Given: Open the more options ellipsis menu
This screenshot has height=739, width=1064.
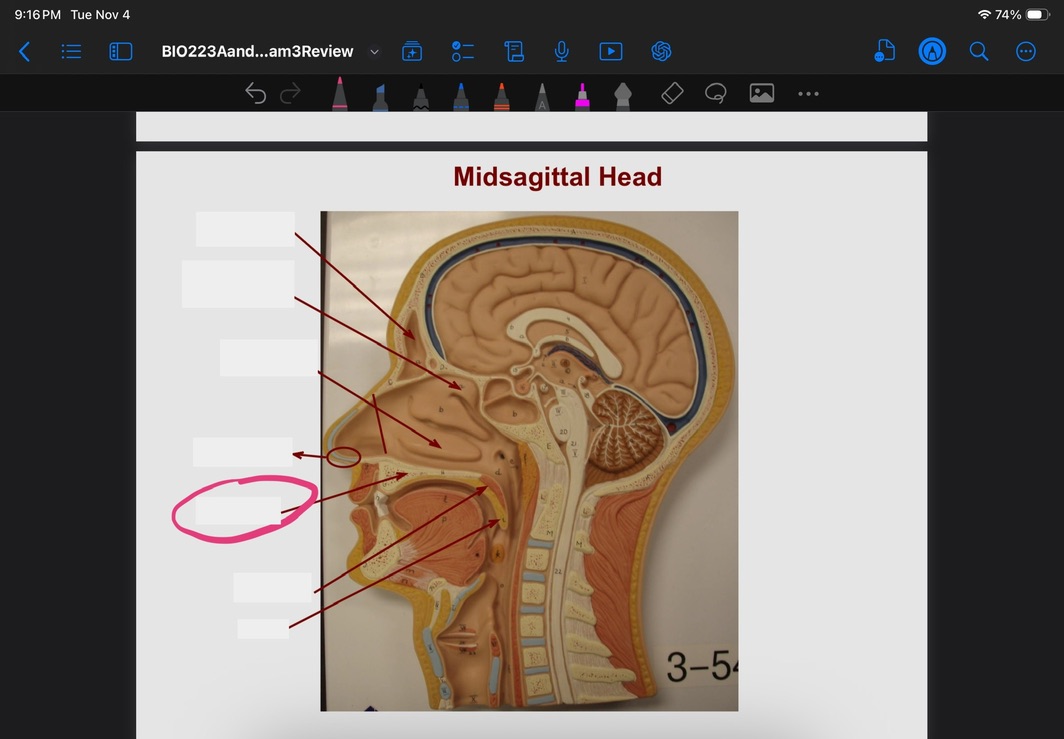Looking at the screenshot, I should pyautogui.click(x=1026, y=51).
